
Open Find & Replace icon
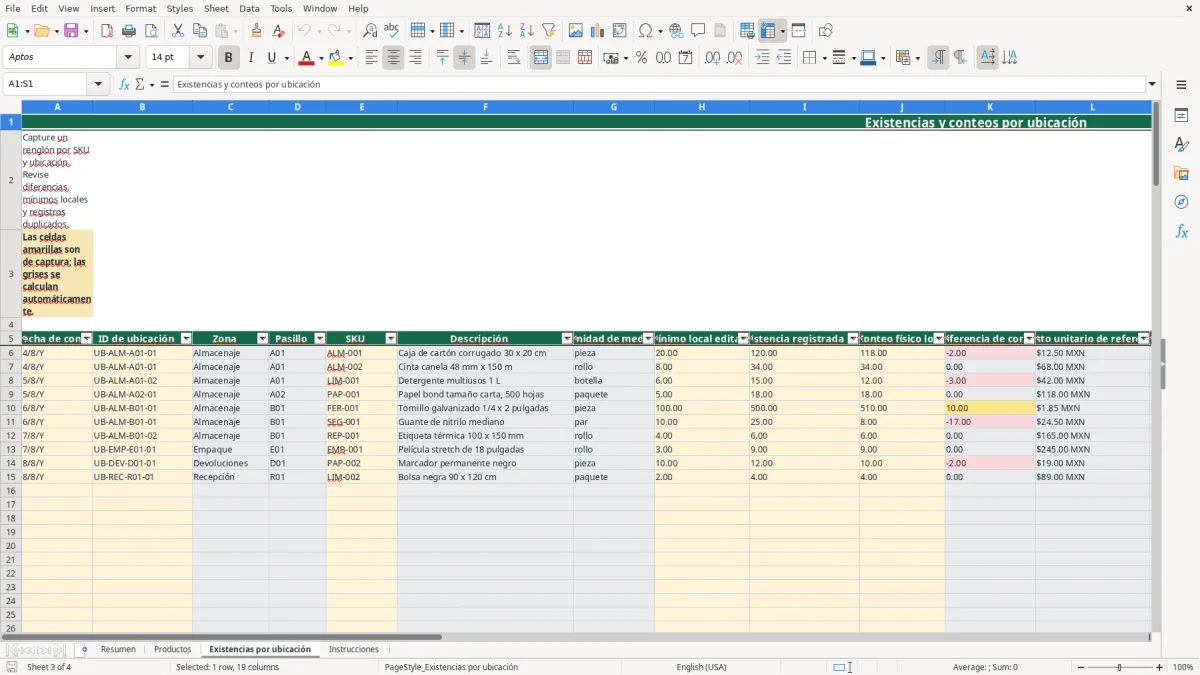pyautogui.click(x=370, y=31)
